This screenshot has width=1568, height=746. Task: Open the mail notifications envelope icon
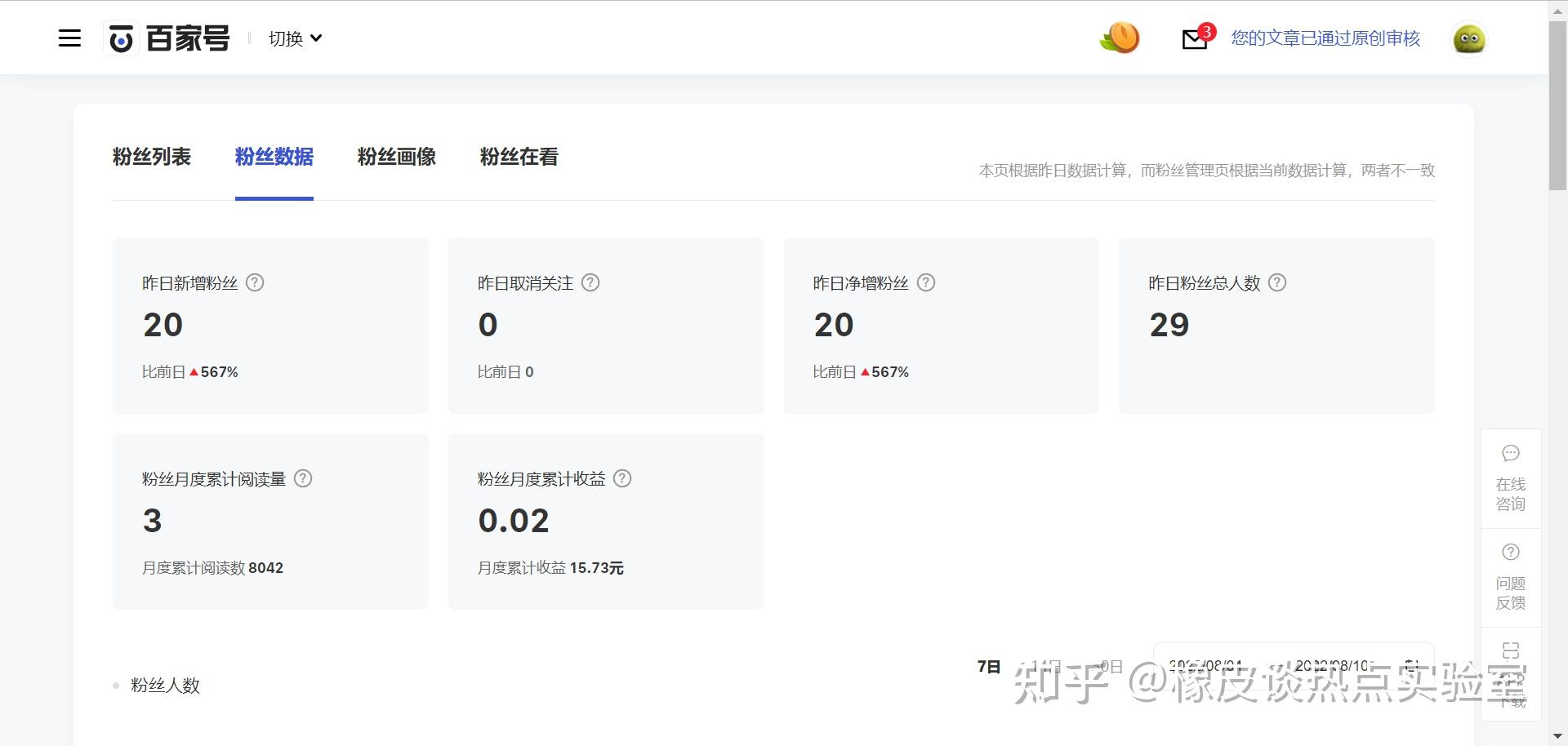[x=1195, y=39]
